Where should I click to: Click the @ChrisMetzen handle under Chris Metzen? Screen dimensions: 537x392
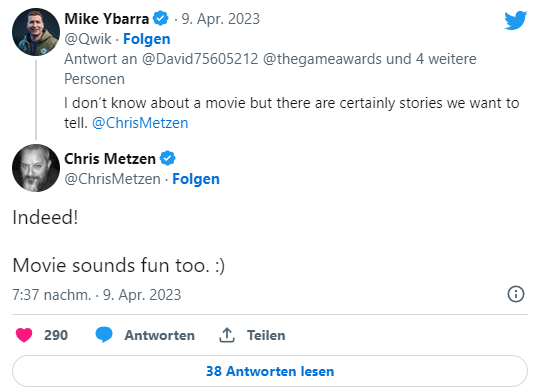112,179
